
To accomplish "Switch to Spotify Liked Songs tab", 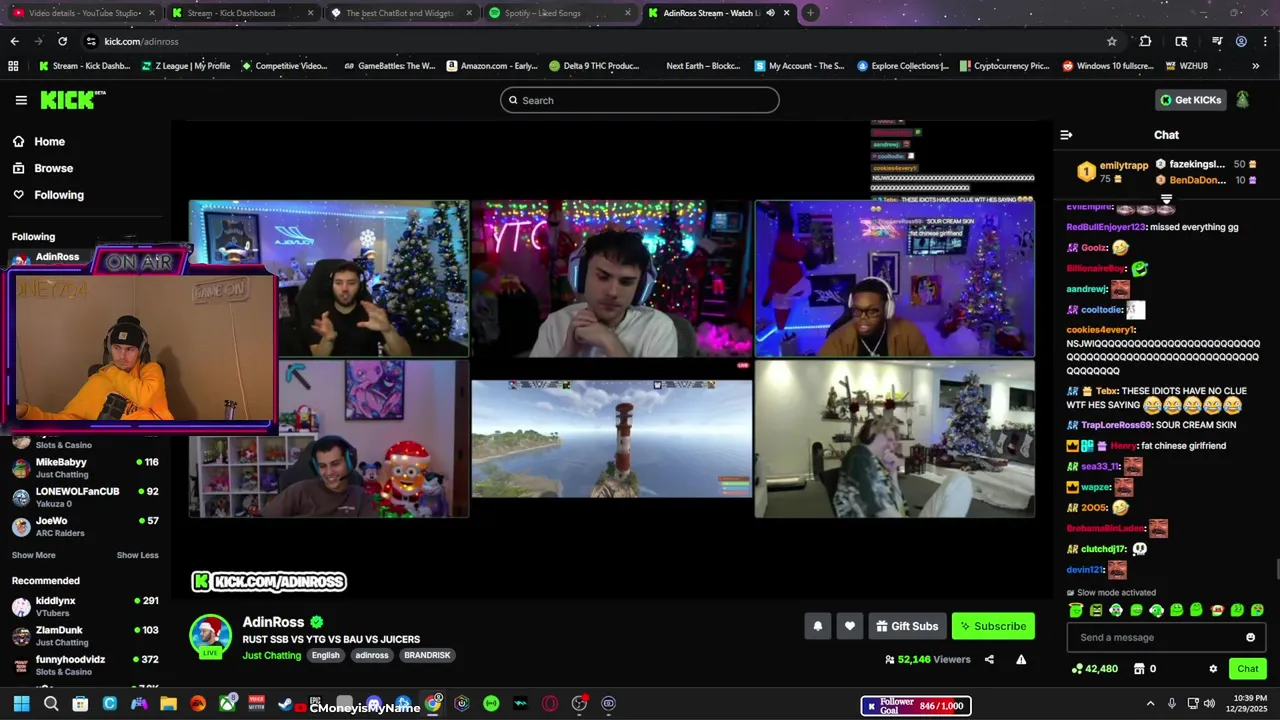I will 558,13.
